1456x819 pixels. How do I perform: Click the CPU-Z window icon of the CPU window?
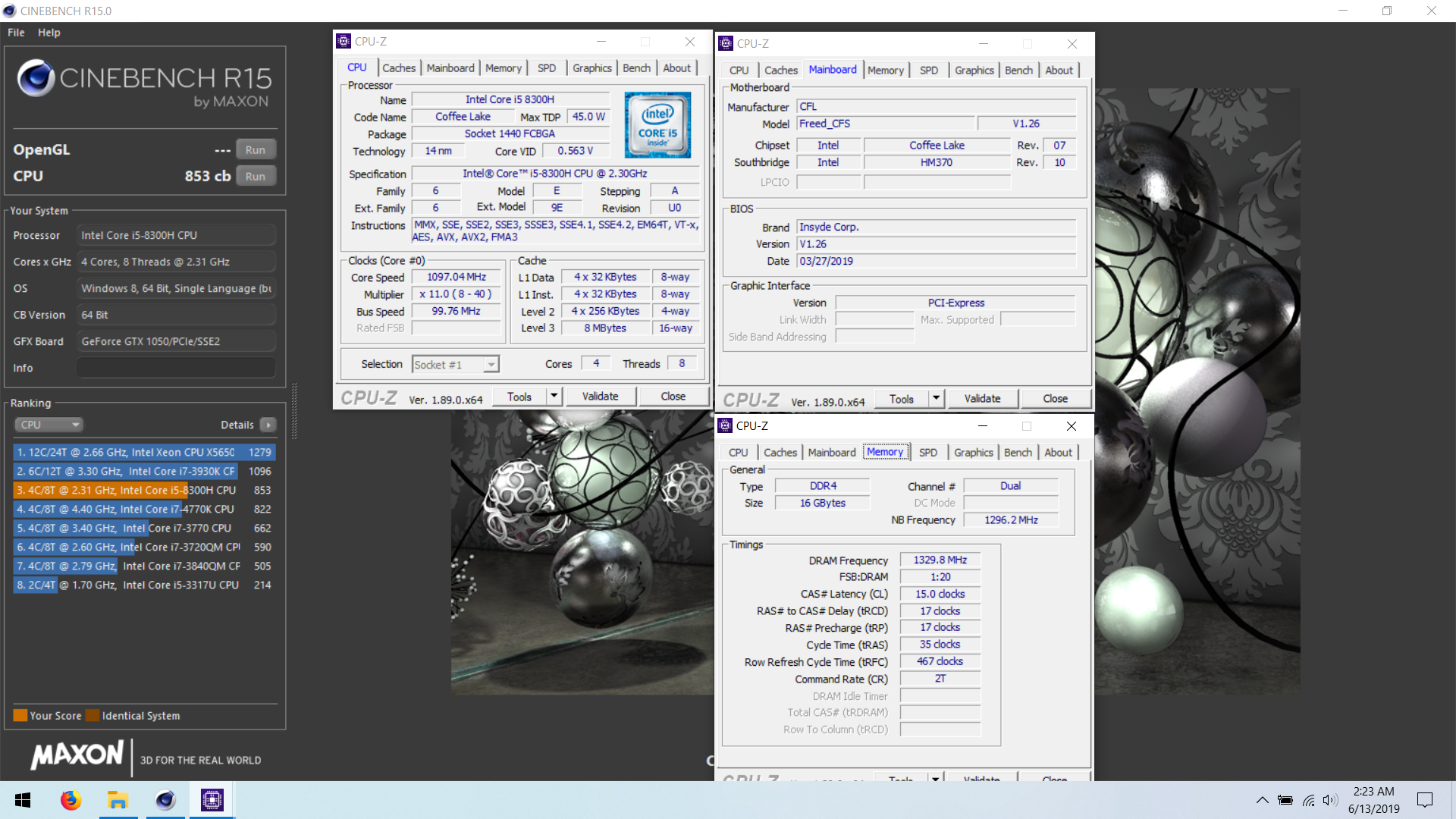pyautogui.click(x=344, y=41)
